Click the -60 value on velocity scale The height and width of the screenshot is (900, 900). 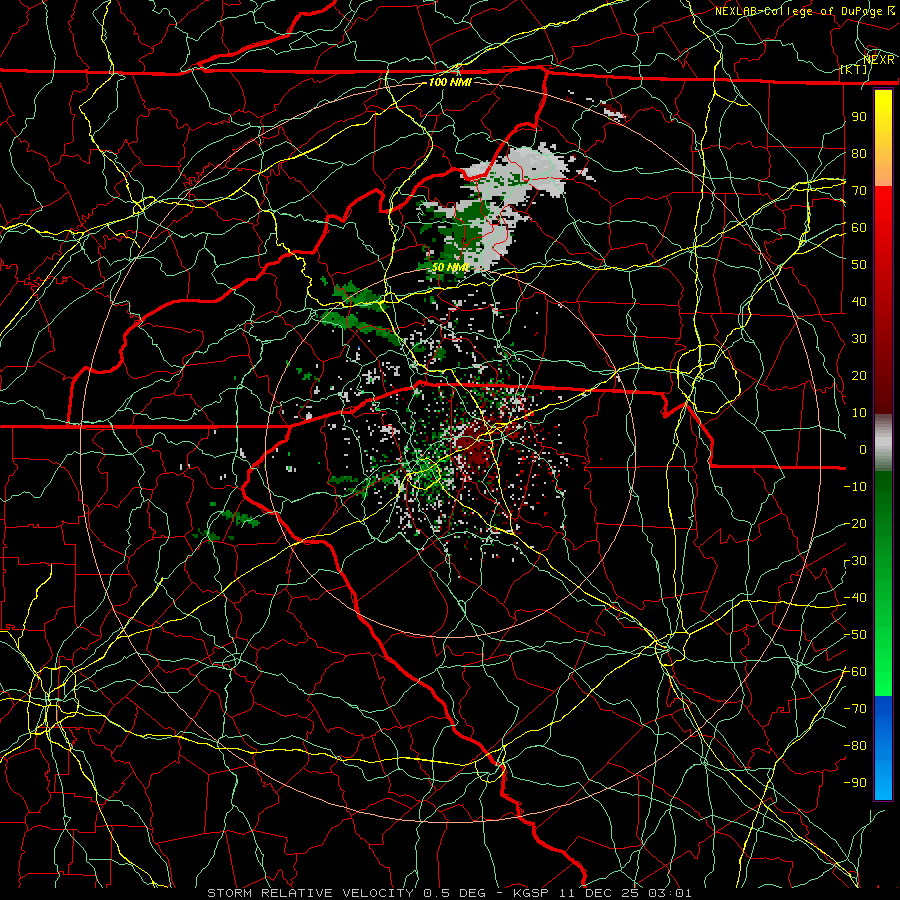855,672
